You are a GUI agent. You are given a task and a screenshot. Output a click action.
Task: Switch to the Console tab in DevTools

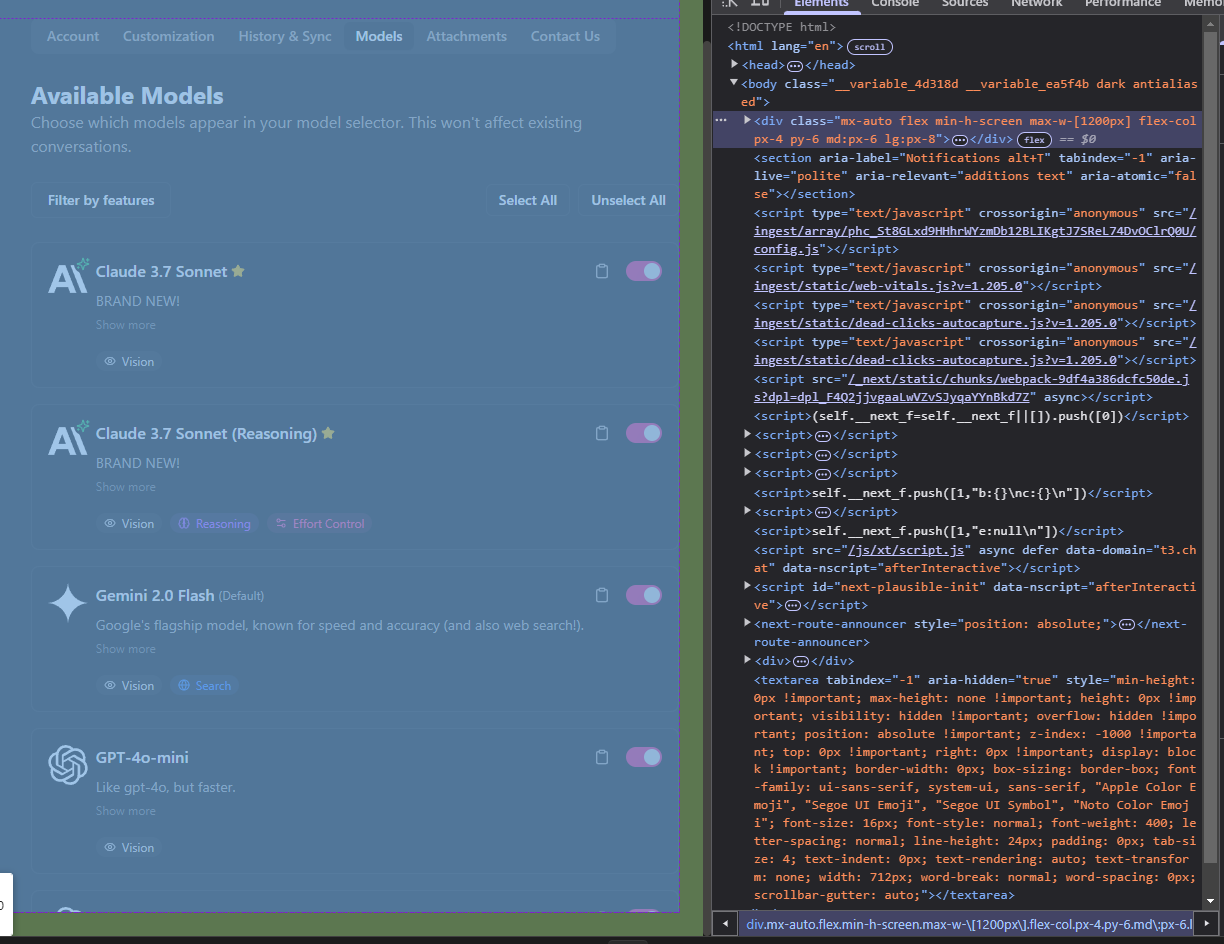click(894, 4)
